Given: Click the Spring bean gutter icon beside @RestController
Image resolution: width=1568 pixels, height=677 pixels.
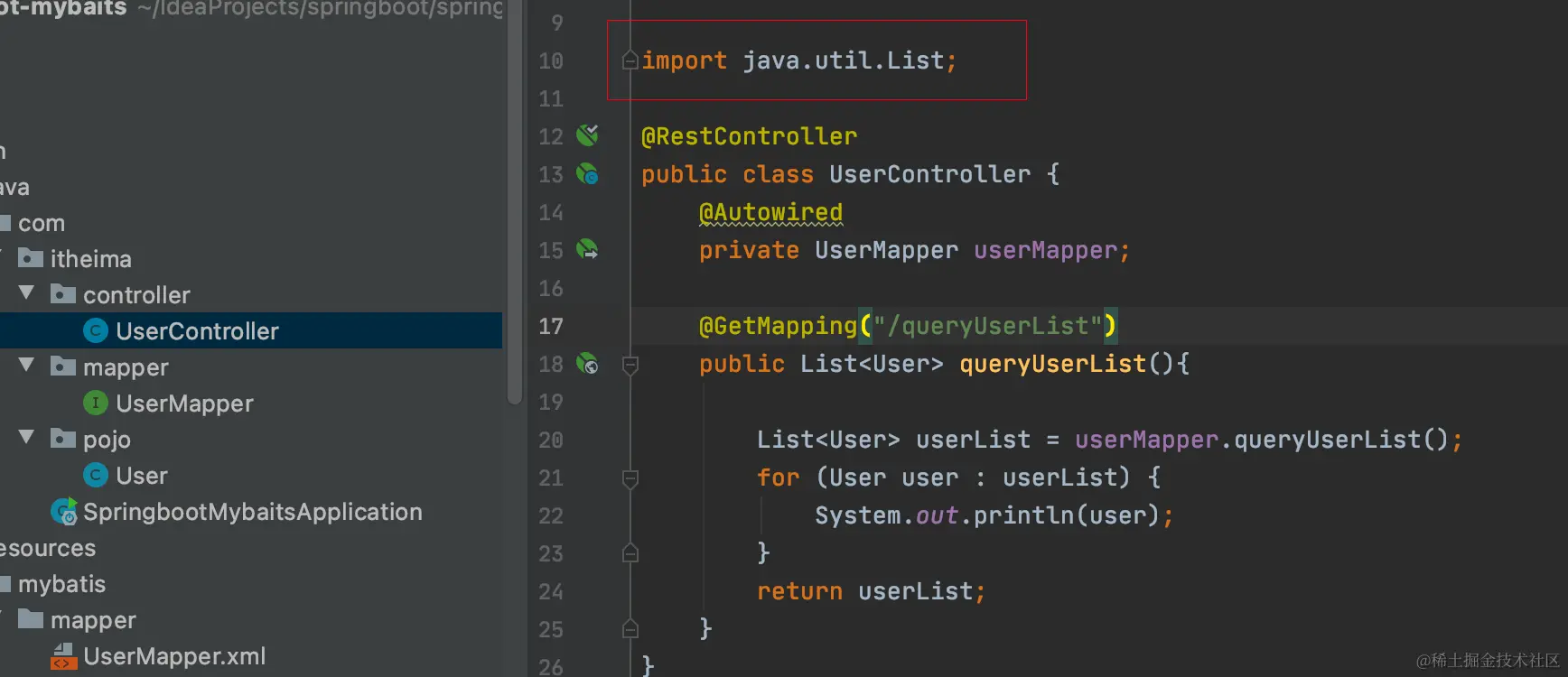Looking at the screenshot, I should (587, 135).
